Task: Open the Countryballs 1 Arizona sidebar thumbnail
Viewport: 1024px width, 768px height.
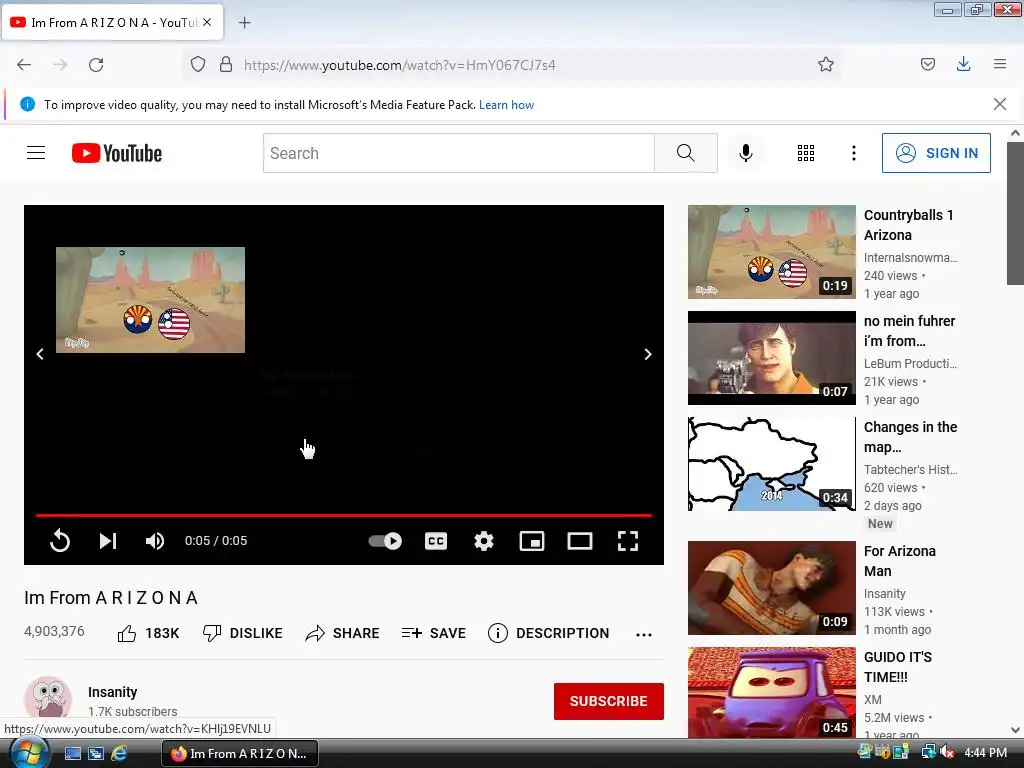Action: 771,252
